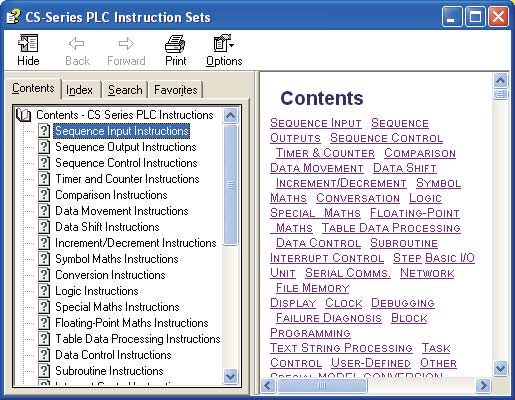Click the tree vertical scrollbar thumb
The width and height of the screenshot is (515, 400).
(x=230, y=185)
